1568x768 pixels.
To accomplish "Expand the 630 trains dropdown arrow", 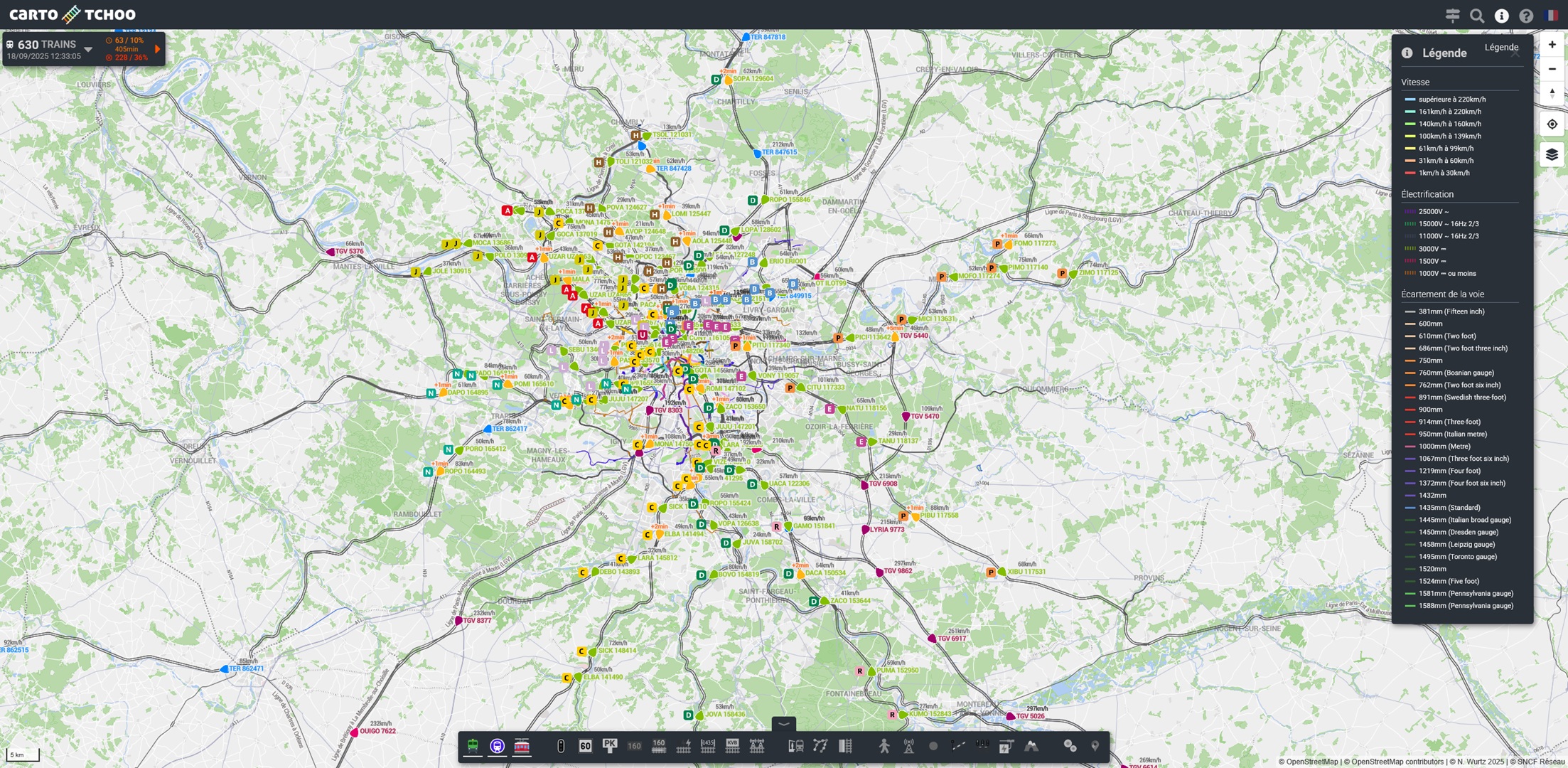I will pos(88,49).
